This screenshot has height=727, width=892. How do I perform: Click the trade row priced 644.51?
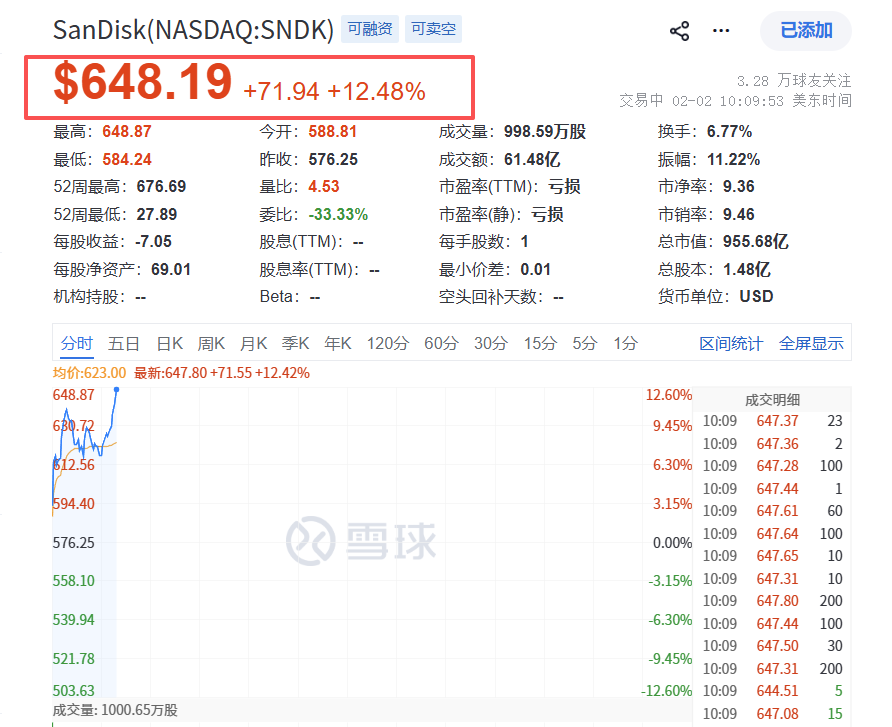tap(773, 691)
